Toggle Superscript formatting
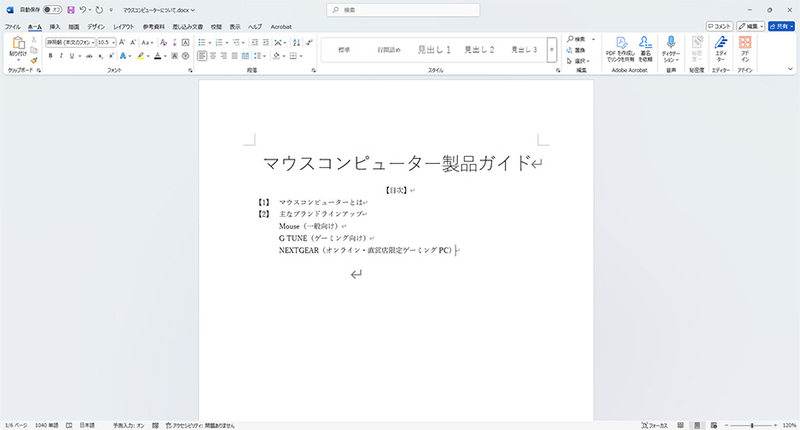The image size is (800, 430). click(111, 56)
